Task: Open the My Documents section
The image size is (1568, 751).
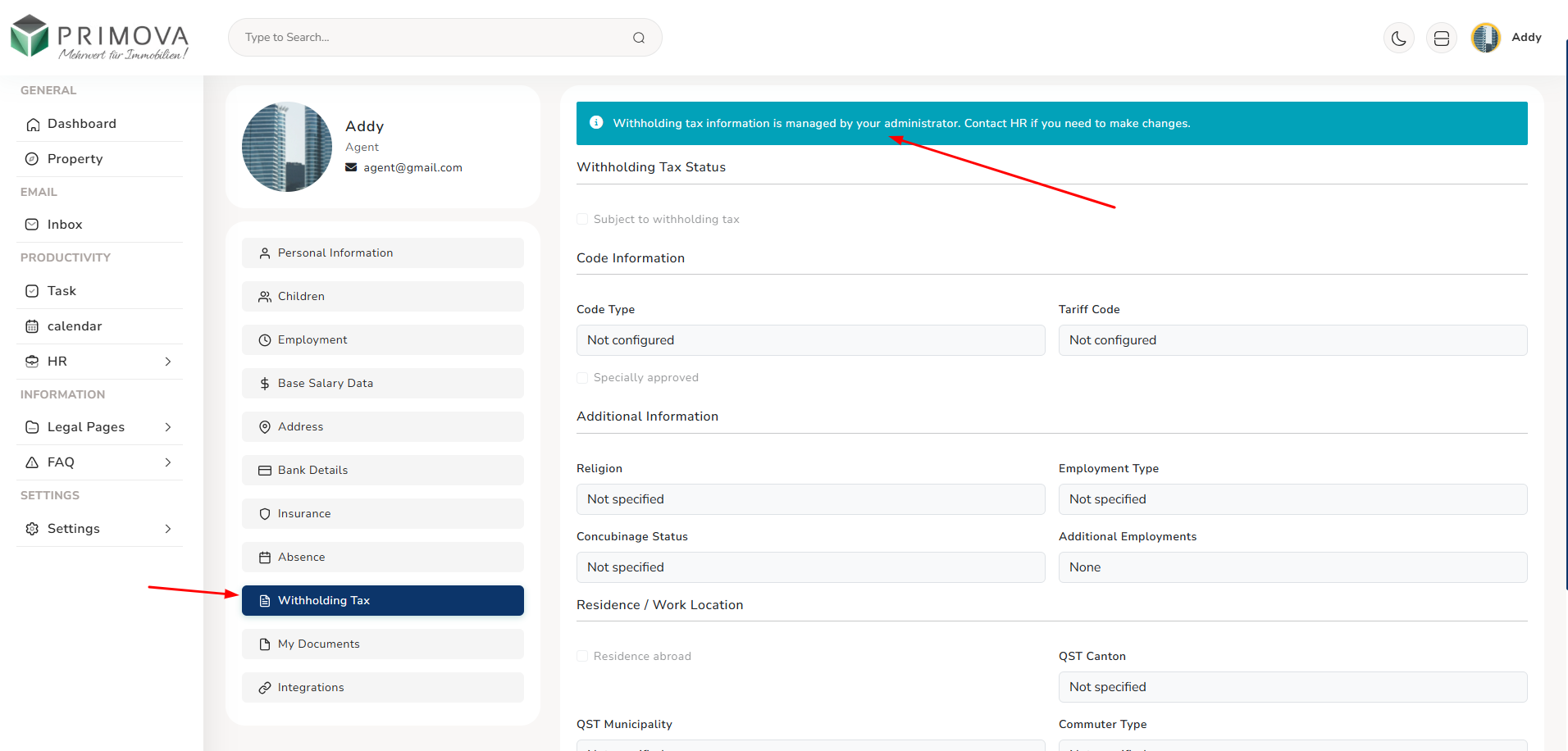Action: pos(382,644)
